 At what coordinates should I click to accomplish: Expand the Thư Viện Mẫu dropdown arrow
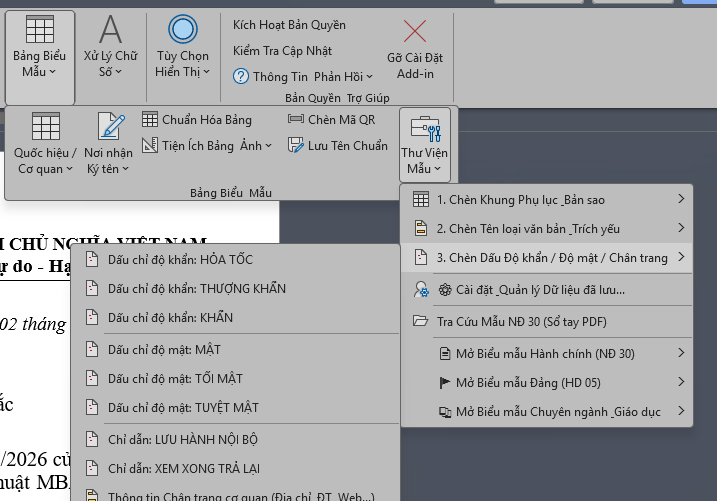tap(438, 169)
